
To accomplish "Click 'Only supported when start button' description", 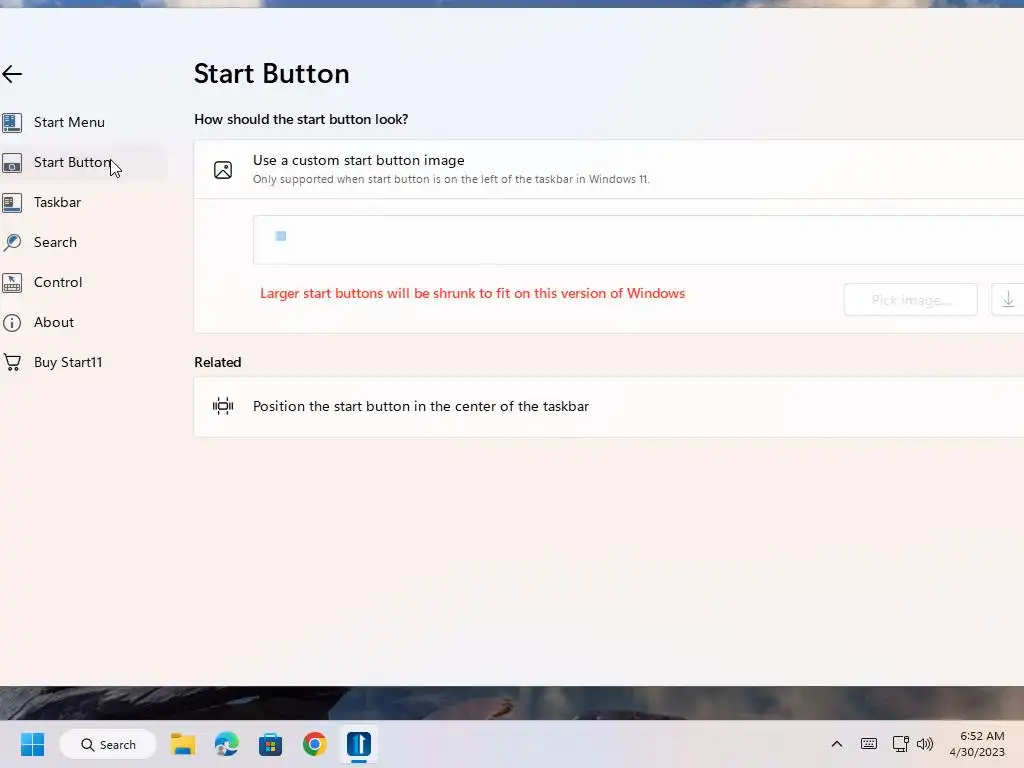I will [x=451, y=179].
